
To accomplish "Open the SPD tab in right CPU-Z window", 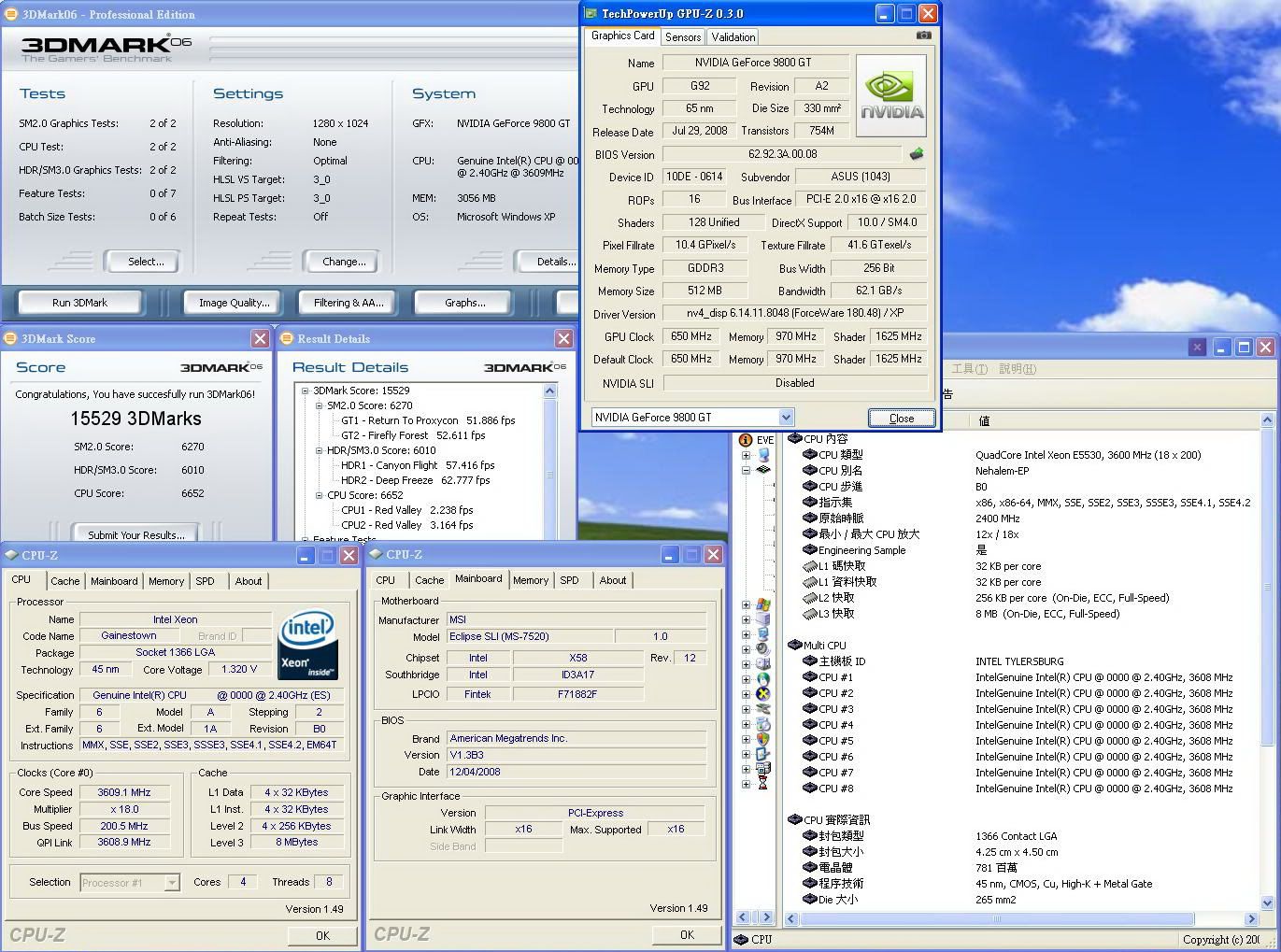I will [x=569, y=580].
